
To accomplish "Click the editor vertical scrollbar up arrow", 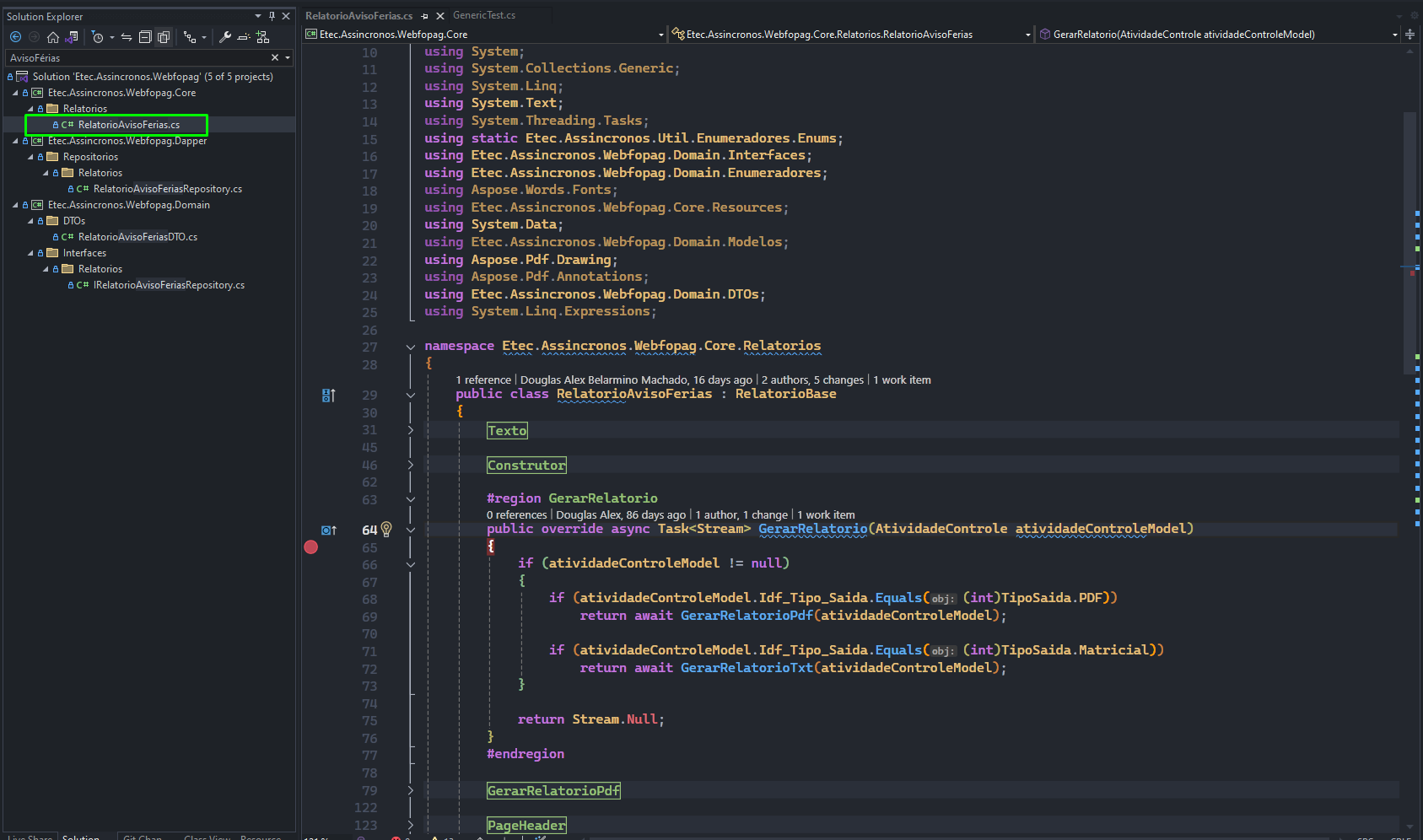I will click(1410, 51).
